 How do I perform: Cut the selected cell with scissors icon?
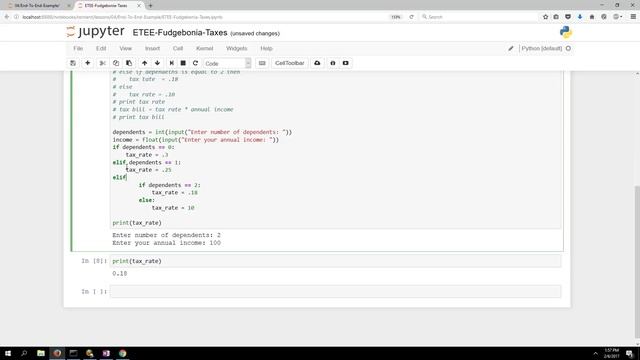coord(102,63)
